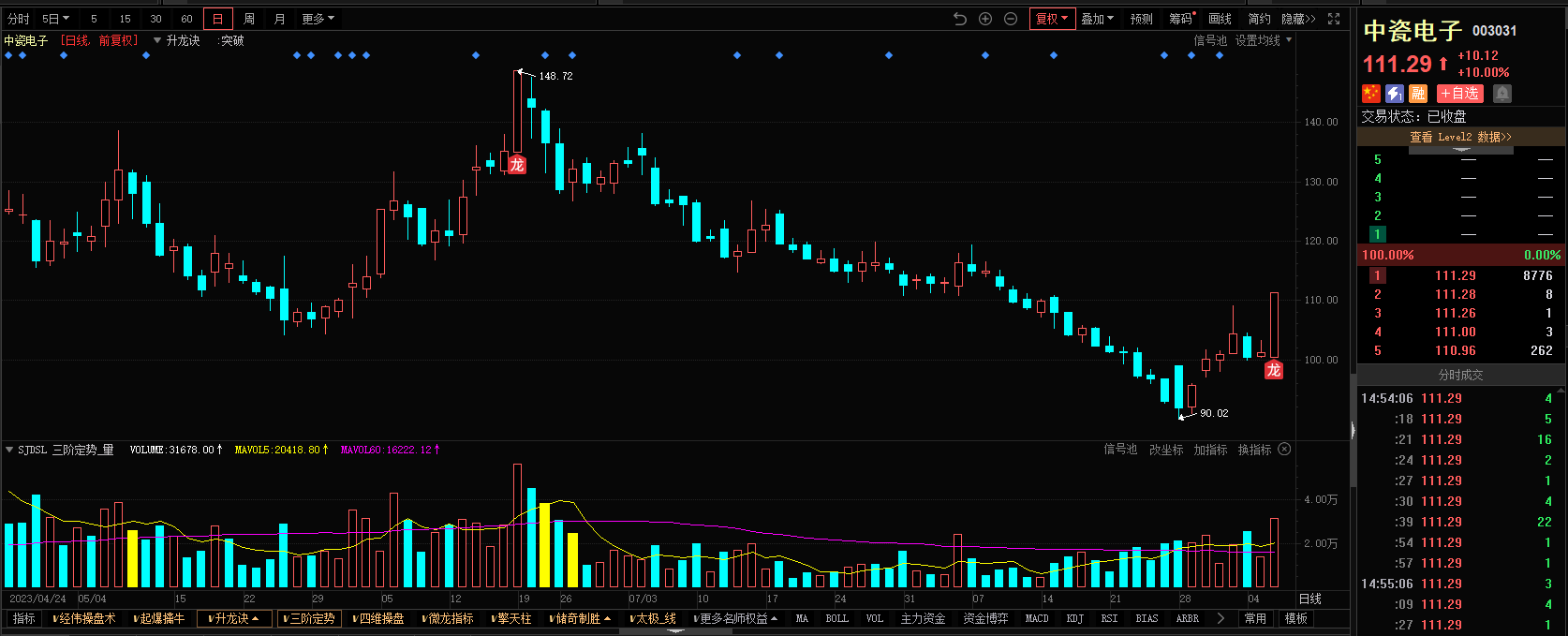The height and width of the screenshot is (636, 1568).
Task: Click the lightning bolt icon under the price
Action: point(1395,94)
